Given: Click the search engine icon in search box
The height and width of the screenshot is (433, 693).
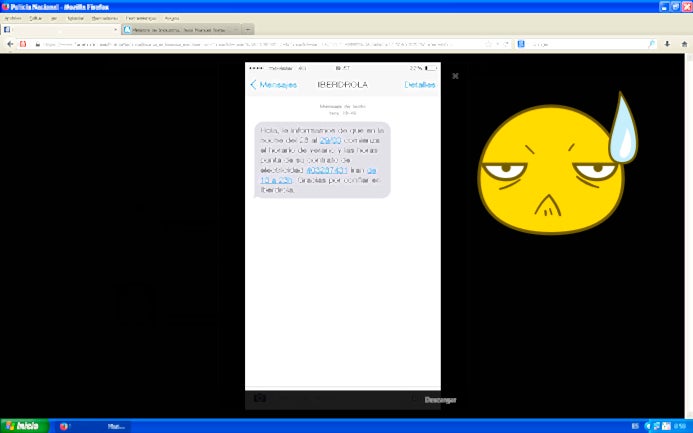Looking at the screenshot, I should tap(521, 44).
